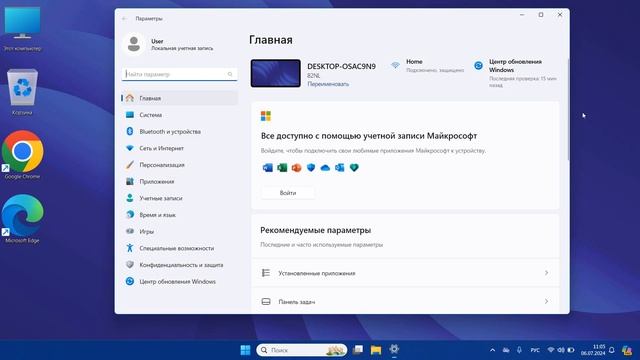Go to the Игры section
Image resolution: width=640 pixels, height=360 pixels.
point(180,231)
